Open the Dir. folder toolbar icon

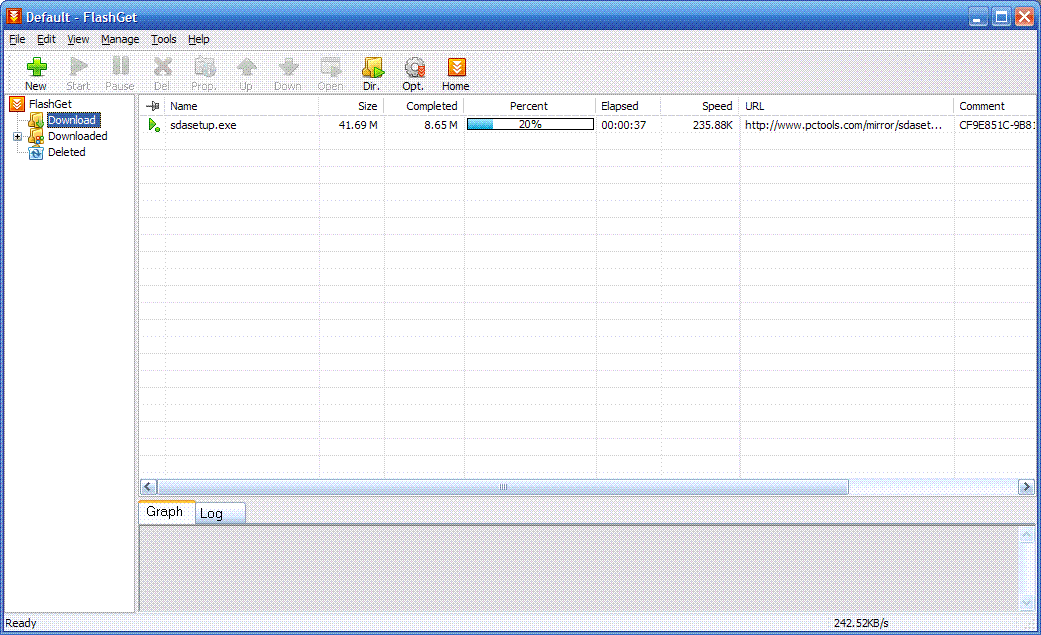pos(372,67)
